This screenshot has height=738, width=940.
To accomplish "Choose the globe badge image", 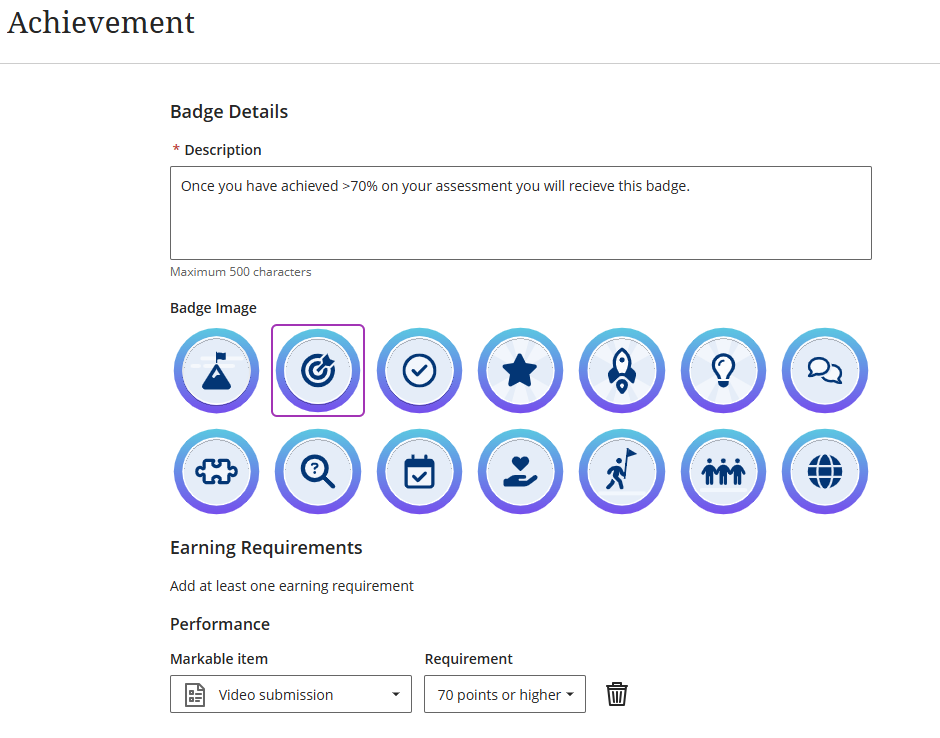I will click(825, 472).
